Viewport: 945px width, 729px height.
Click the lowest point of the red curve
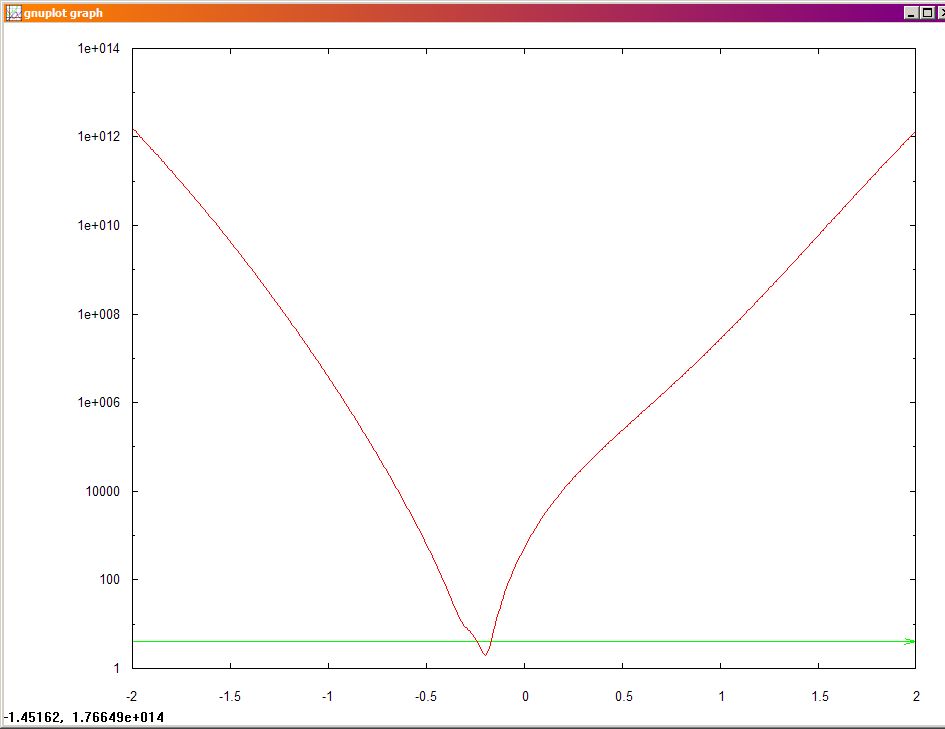[x=485, y=654]
